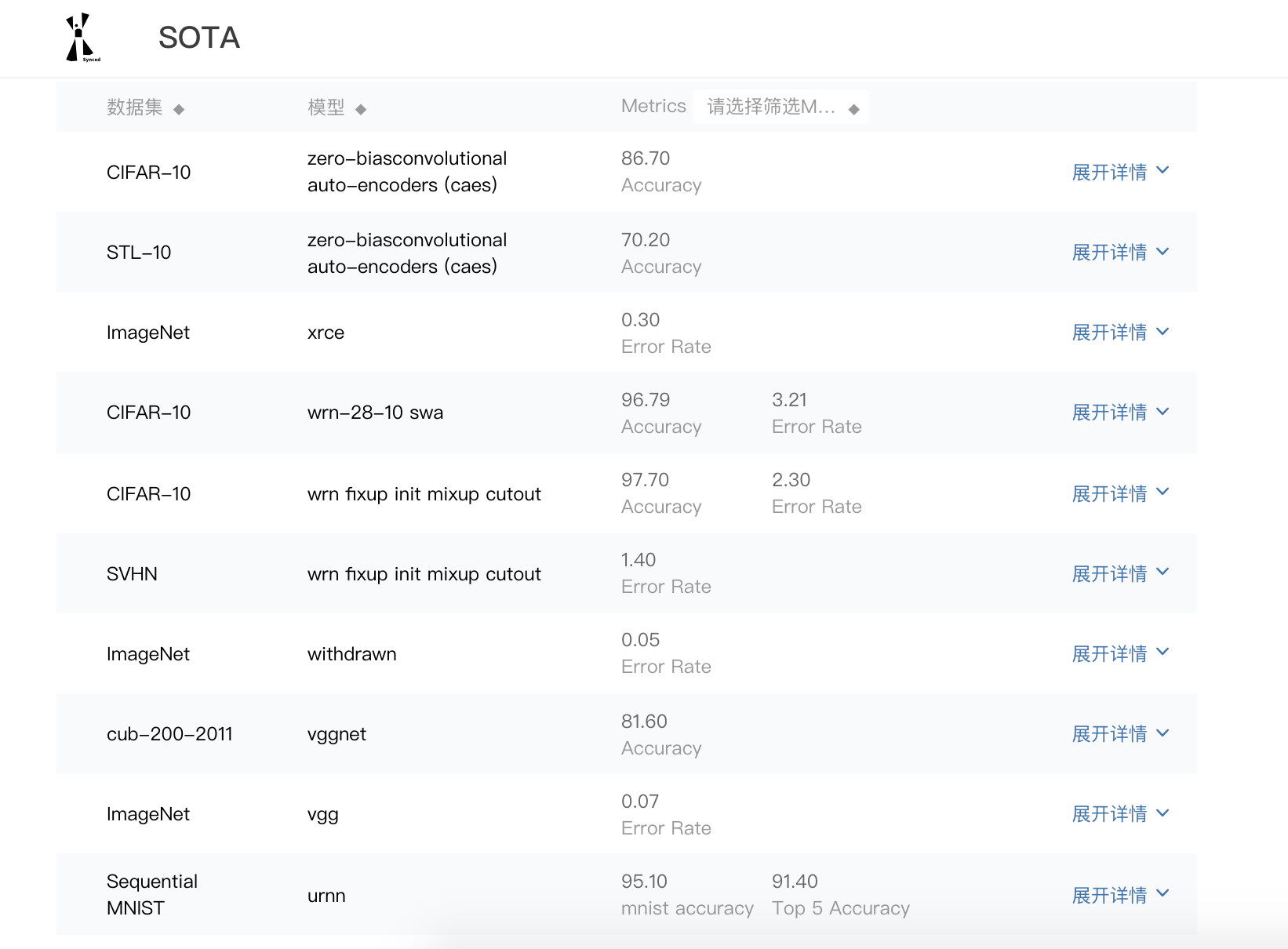
Task: Expand details for STL-10 row
Action: tap(1119, 252)
